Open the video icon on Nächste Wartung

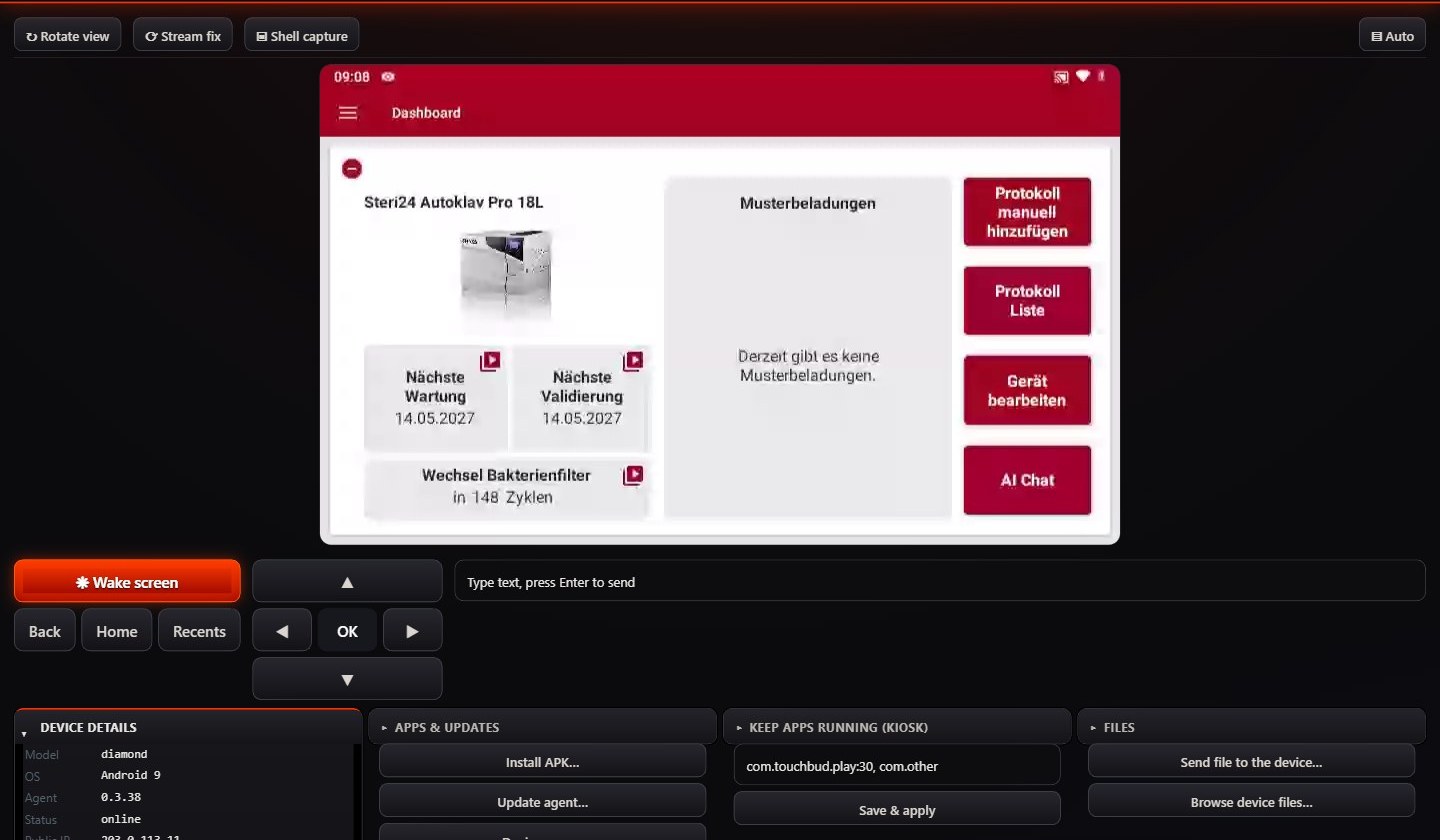tap(490, 361)
